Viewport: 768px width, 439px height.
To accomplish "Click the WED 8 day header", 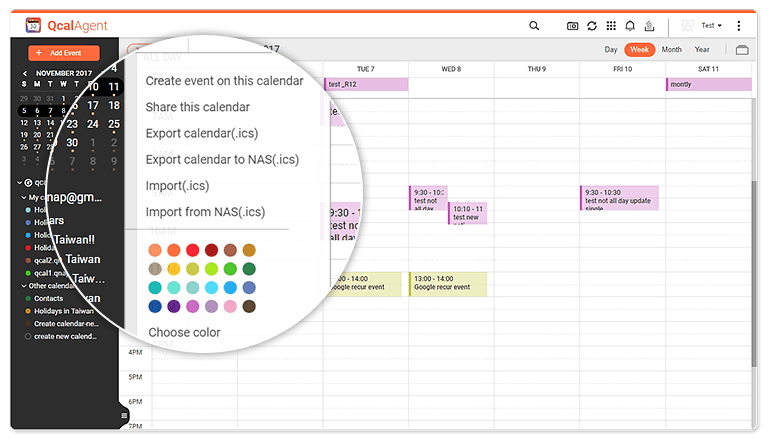I will tap(451, 69).
